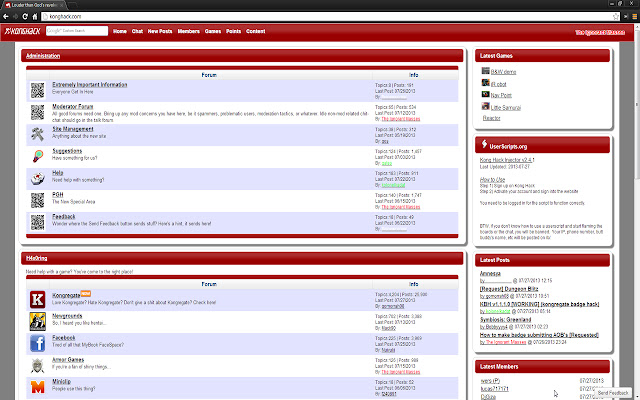
Task: Open the Home menu item
Action: [x=120, y=31]
